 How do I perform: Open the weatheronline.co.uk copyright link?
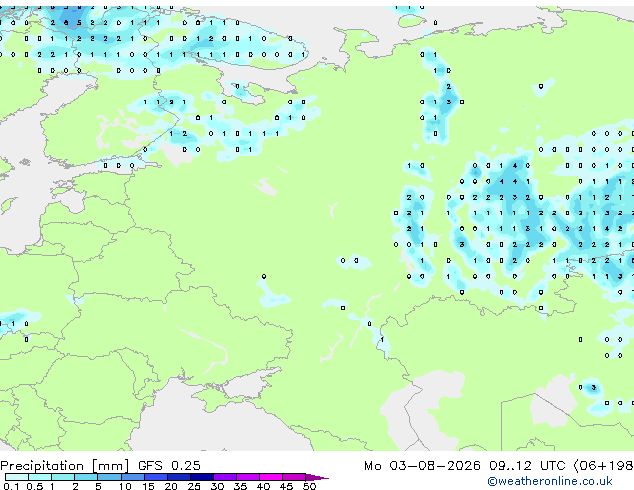coord(549,481)
